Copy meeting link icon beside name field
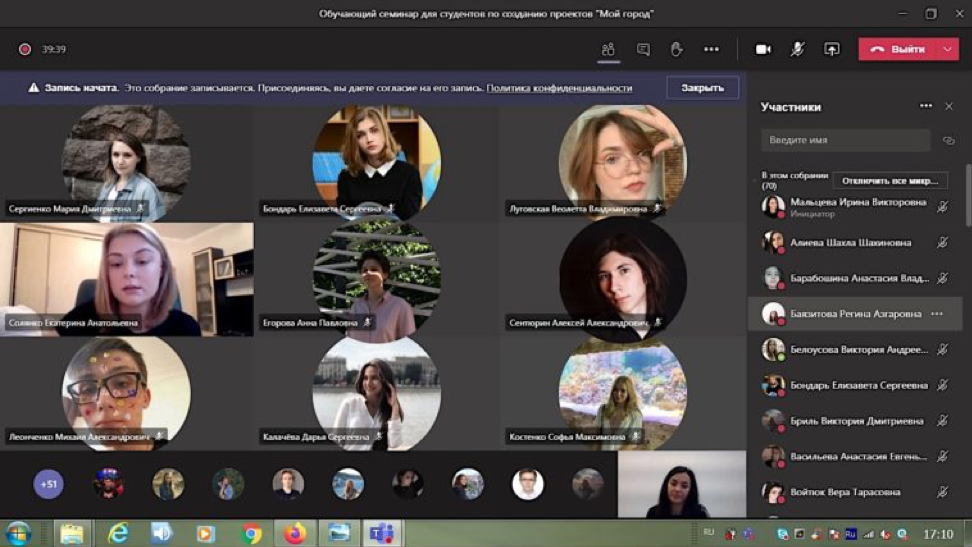The width and height of the screenshot is (972, 547). (948, 141)
